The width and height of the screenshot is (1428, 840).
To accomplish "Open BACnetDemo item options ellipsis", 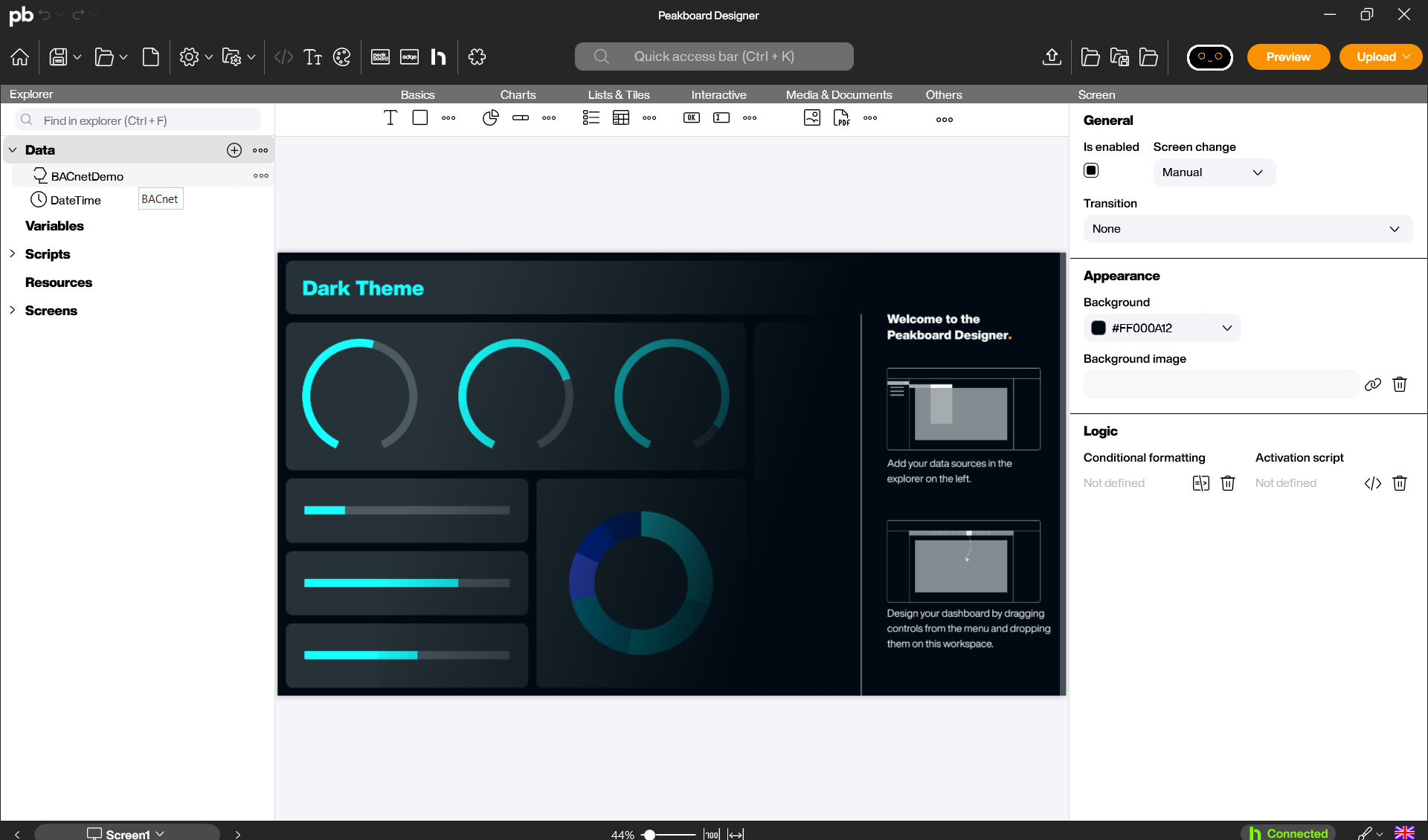I will tap(261, 176).
